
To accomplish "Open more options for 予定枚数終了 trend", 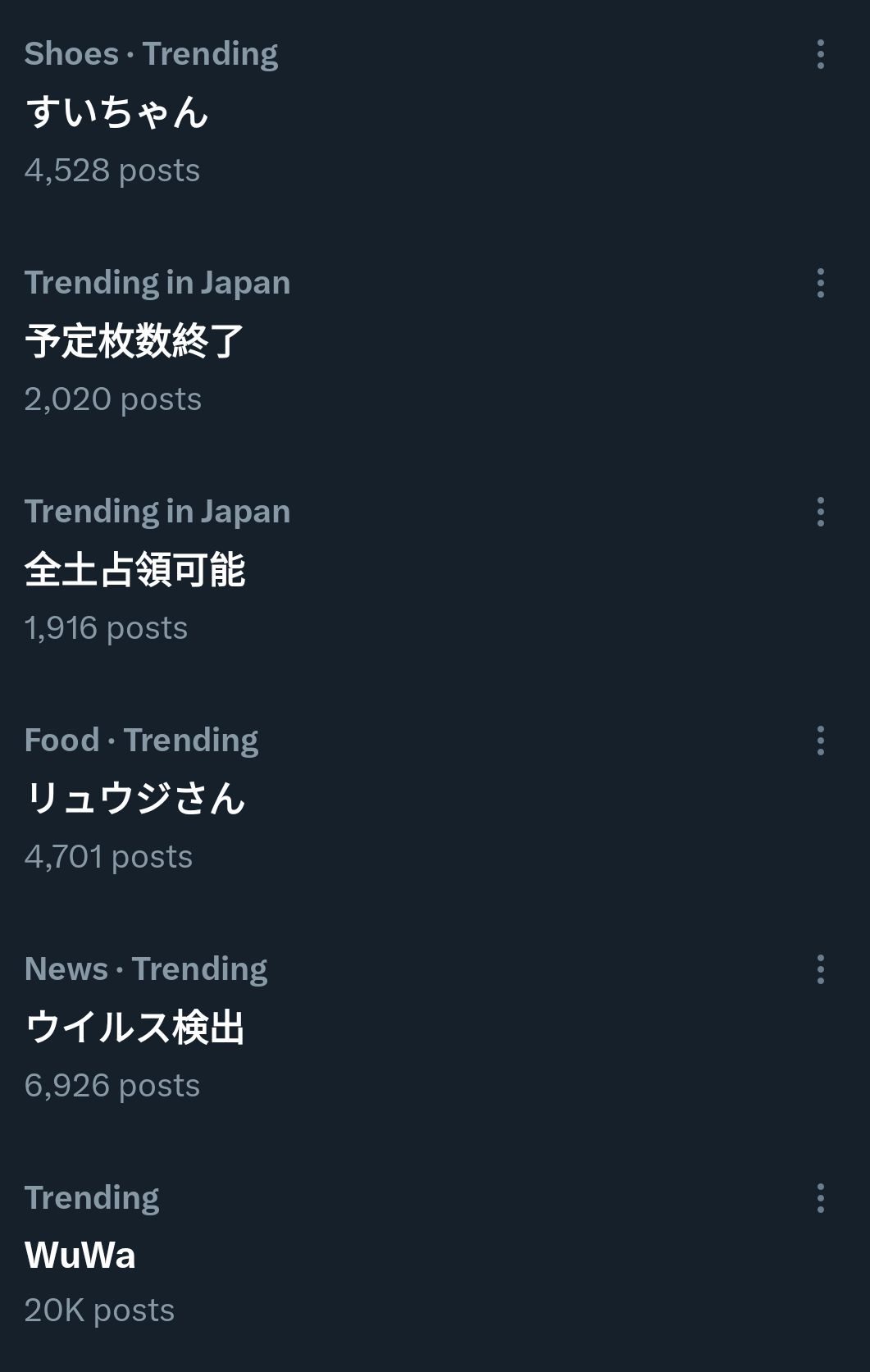I will [820, 283].
